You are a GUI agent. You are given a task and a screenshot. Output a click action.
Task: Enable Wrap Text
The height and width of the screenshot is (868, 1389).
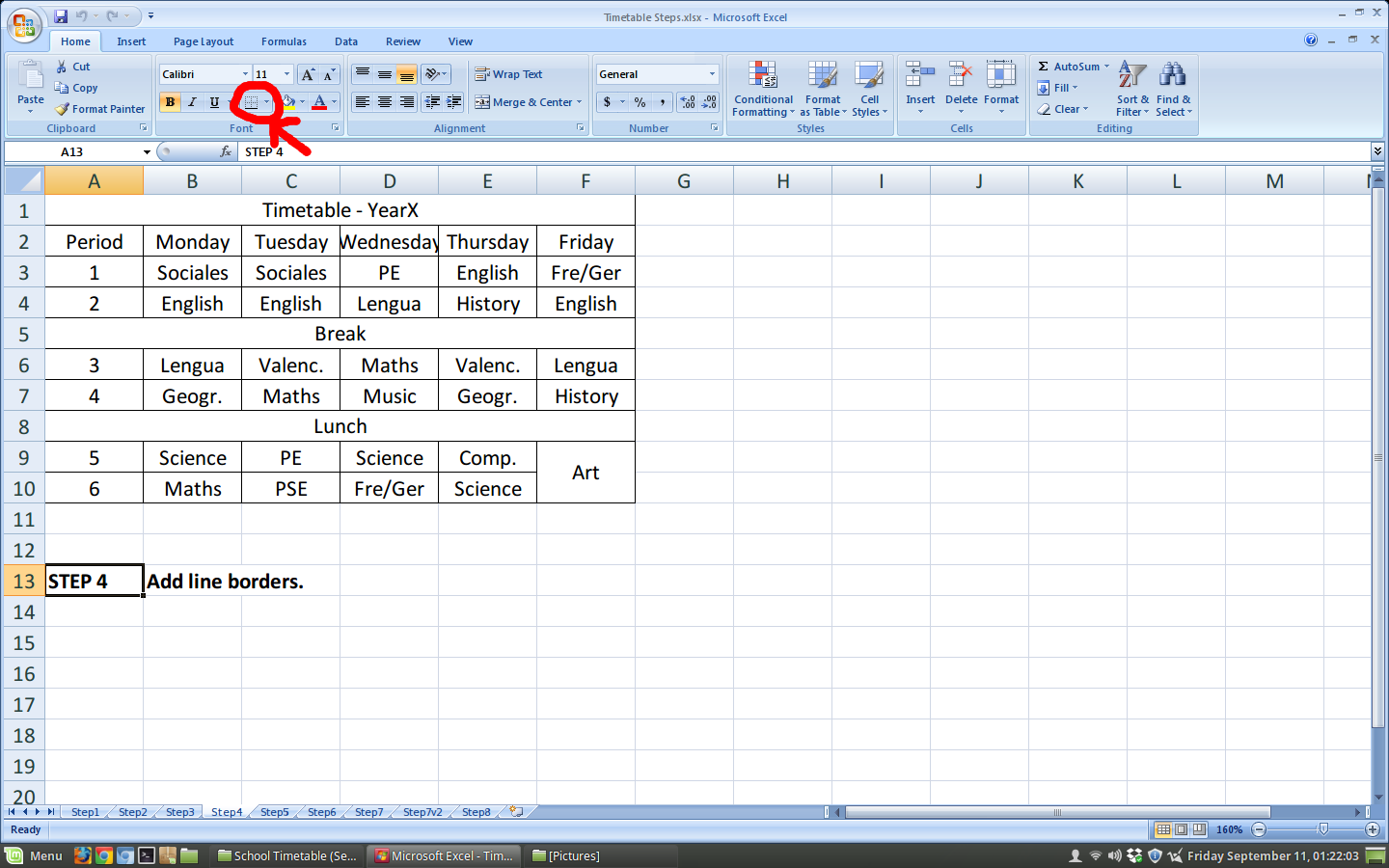pos(508,74)
